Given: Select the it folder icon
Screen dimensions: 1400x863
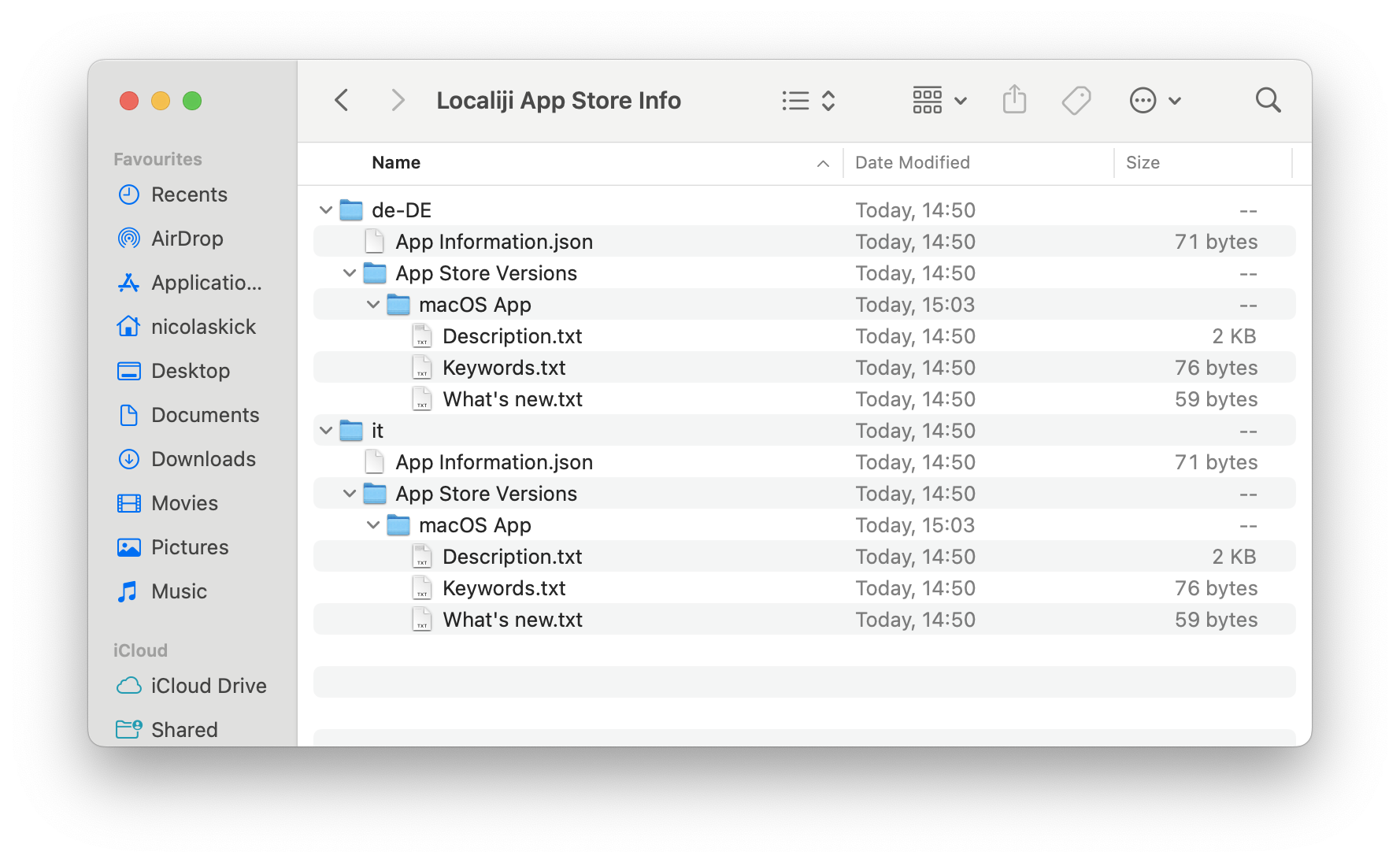Looking at the screenshot, I should click(351, 431).
